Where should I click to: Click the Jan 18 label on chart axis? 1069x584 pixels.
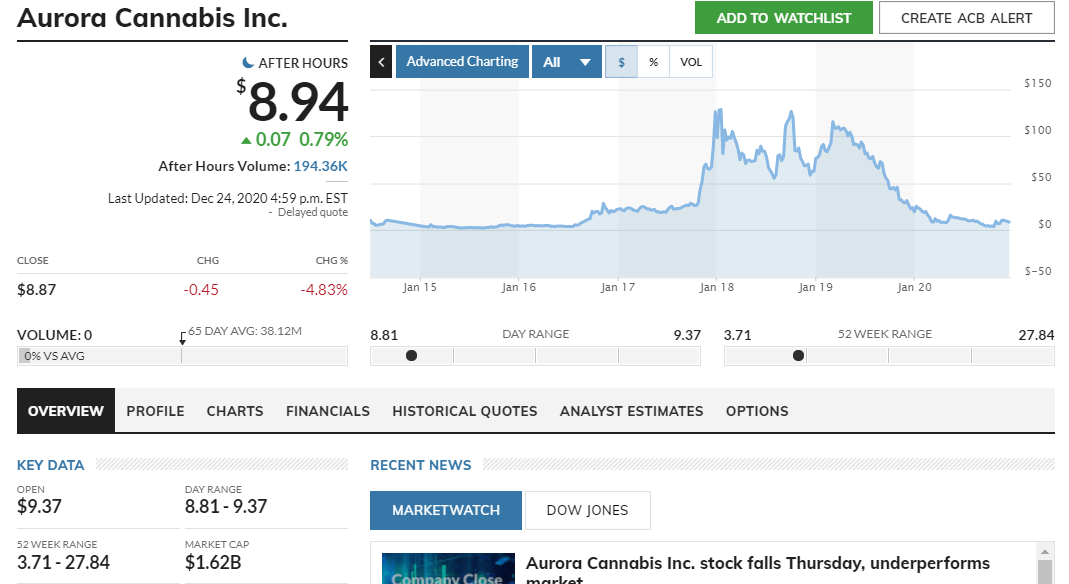[x=717, y=287]
